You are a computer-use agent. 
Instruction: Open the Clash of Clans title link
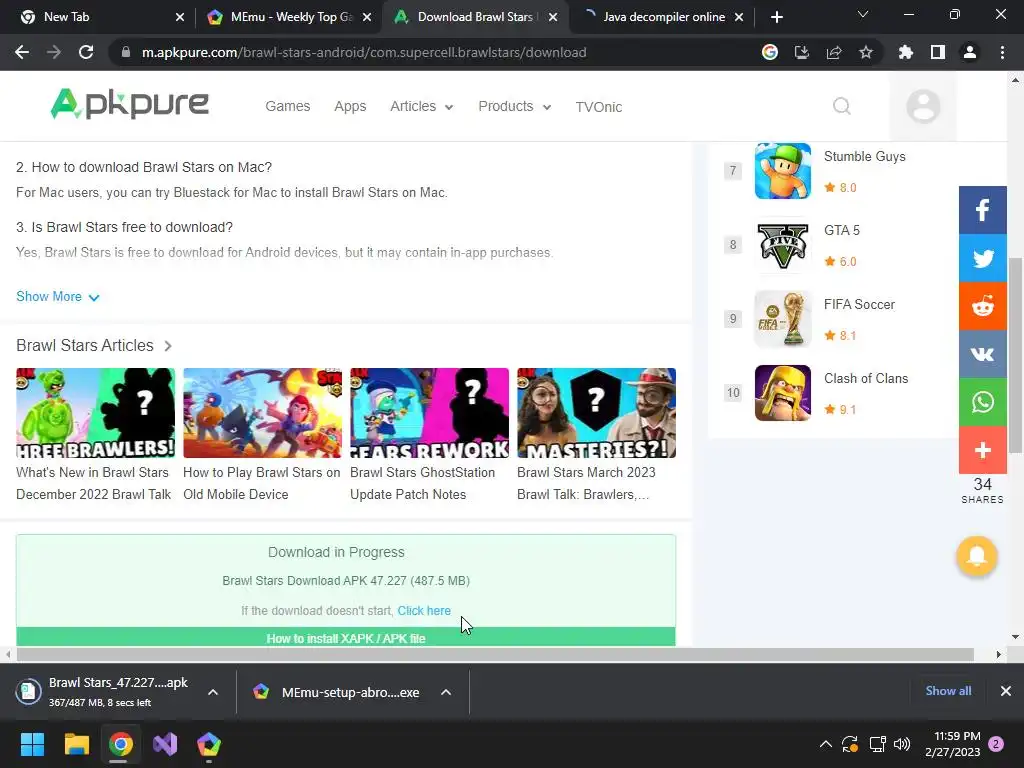pos(866,378)
